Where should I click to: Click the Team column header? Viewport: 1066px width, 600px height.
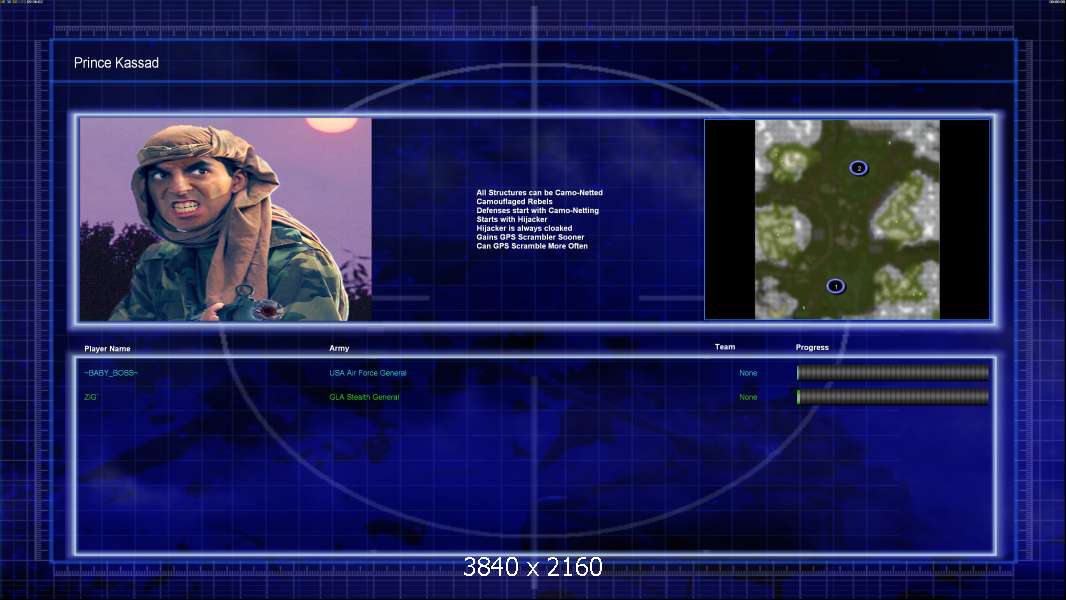click(x=725, y=347)
